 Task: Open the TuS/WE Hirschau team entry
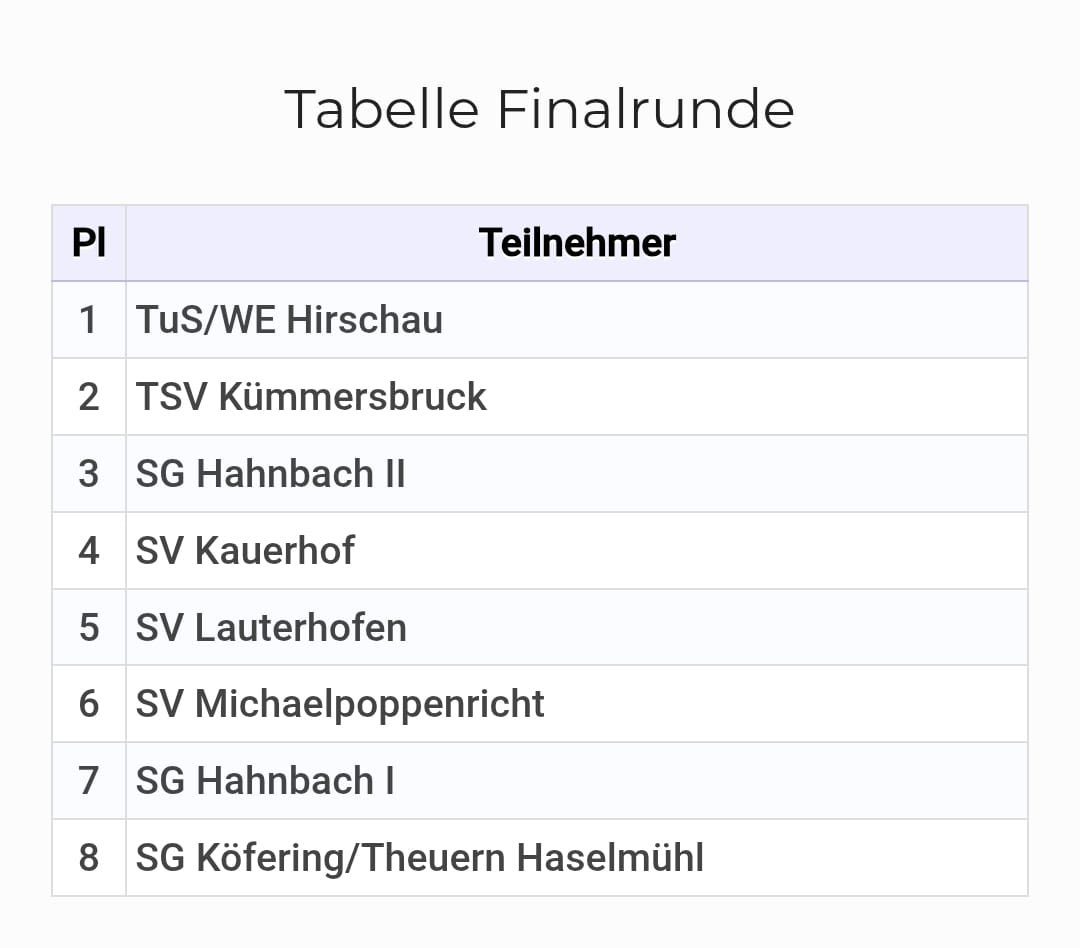tap(289, 320)
